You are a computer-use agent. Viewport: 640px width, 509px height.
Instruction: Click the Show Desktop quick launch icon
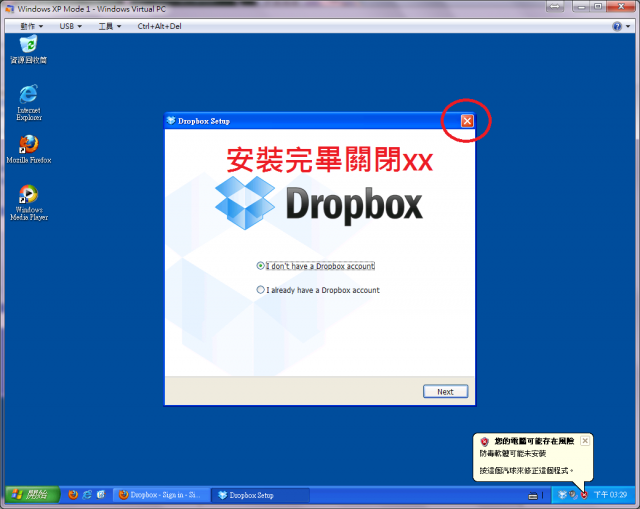point(101,495)
